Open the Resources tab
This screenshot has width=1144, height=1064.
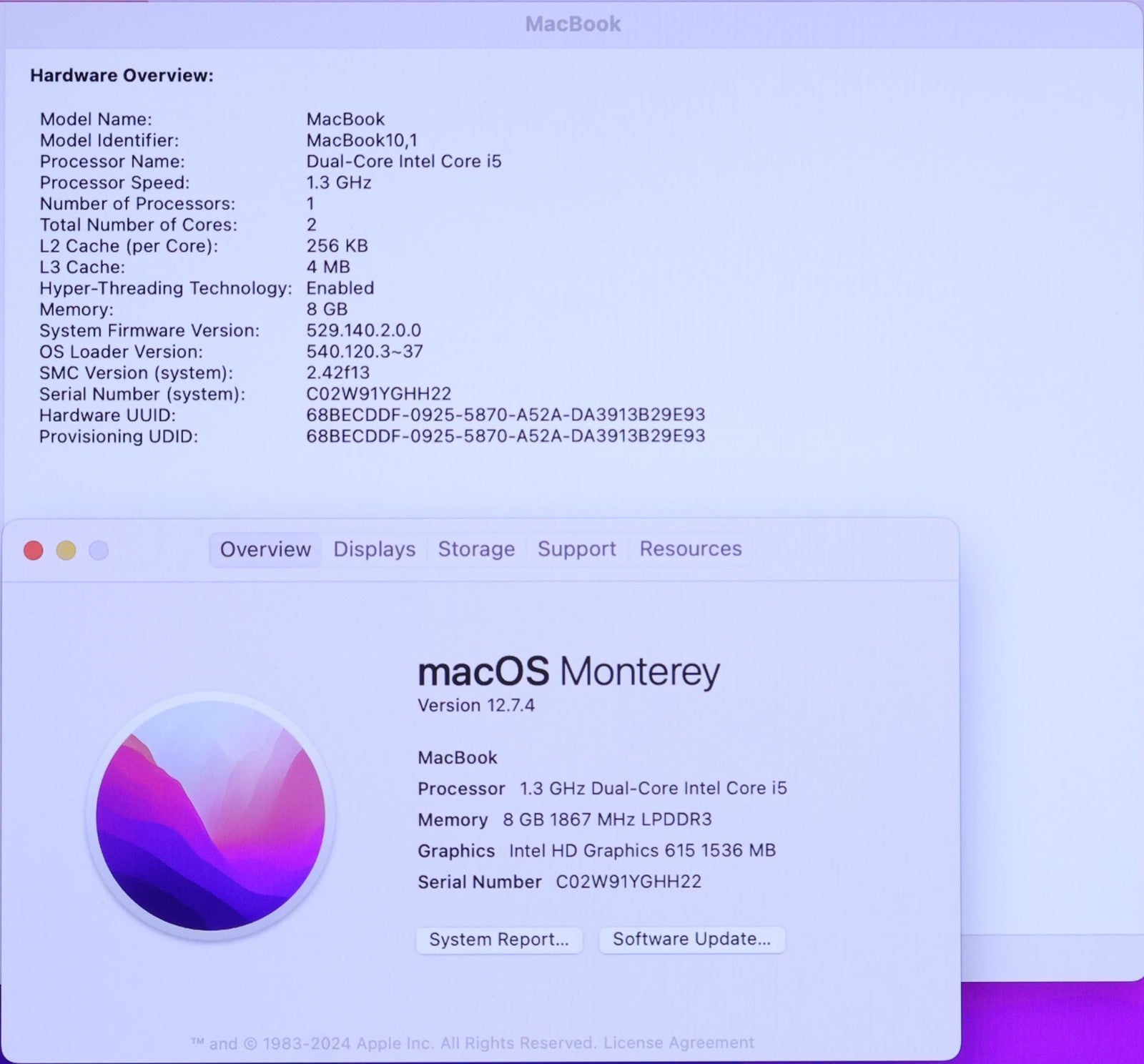[690, 548]
